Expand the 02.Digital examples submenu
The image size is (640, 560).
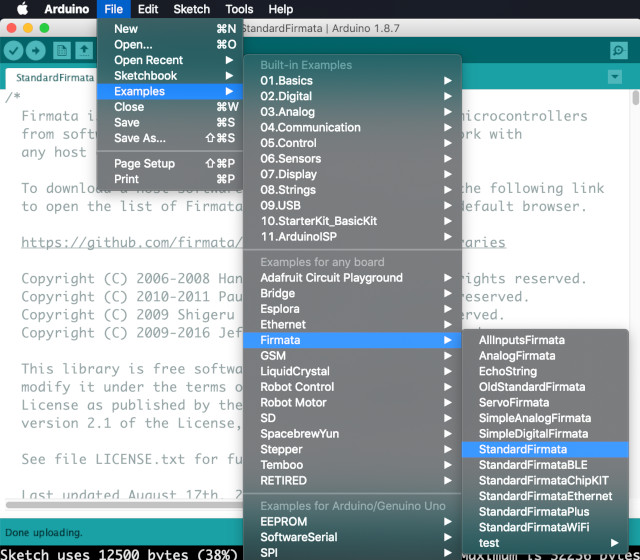tap(352, 96)
